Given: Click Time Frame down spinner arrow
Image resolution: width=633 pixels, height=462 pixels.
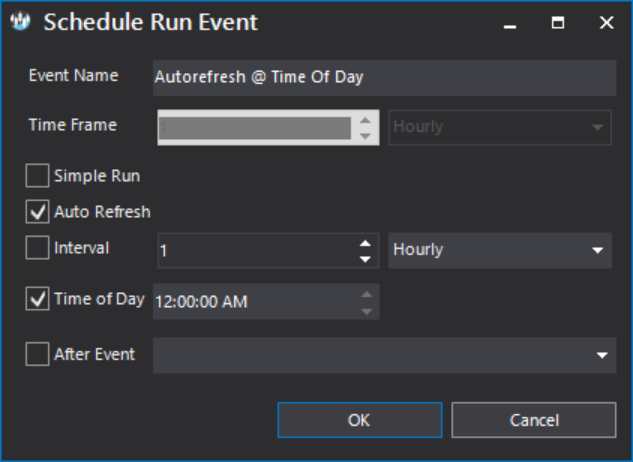Looking at the screenshot, I should click(366, 136).
